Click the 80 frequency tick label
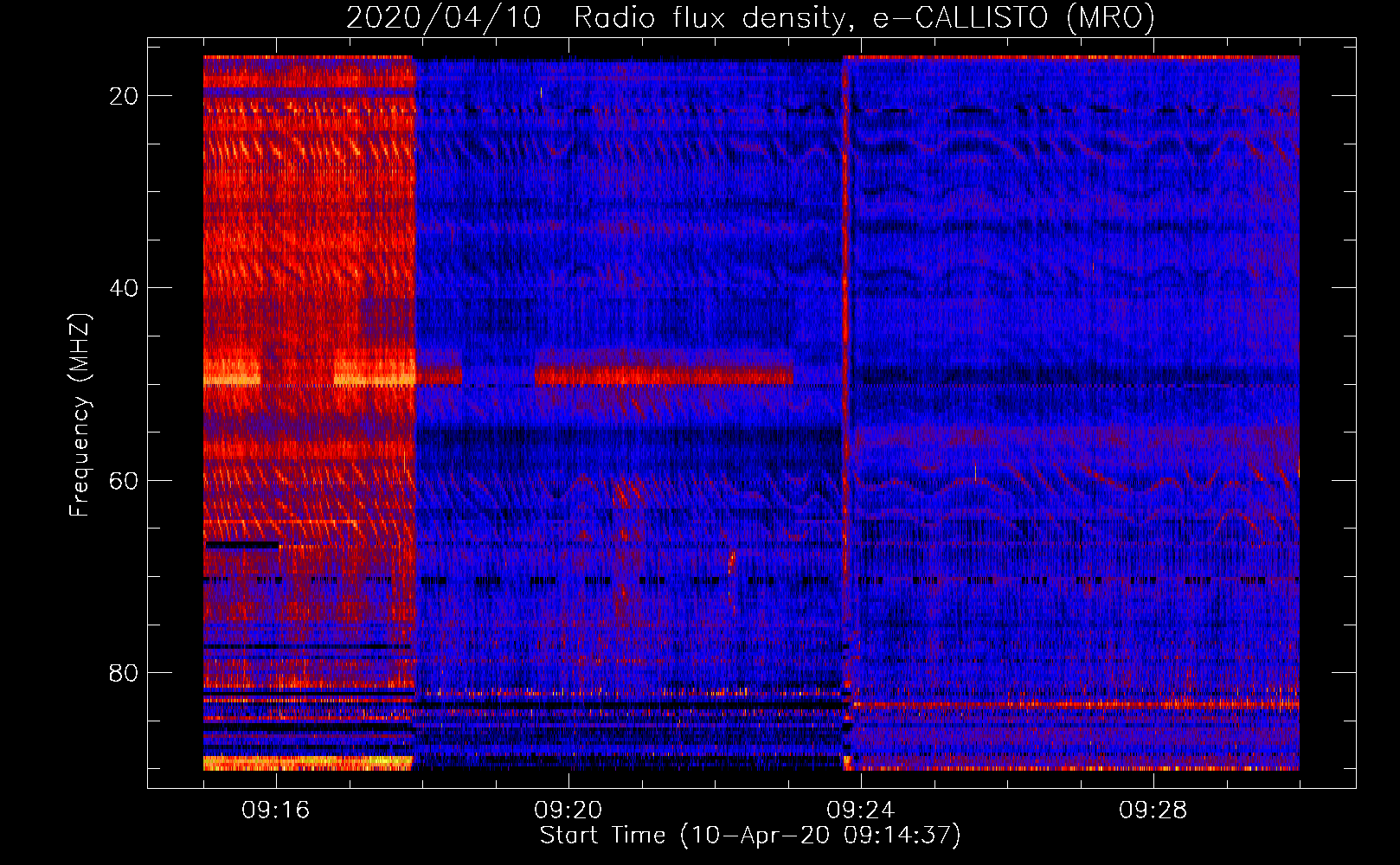This screenshot has width=1400, height=865. (124, 673)
